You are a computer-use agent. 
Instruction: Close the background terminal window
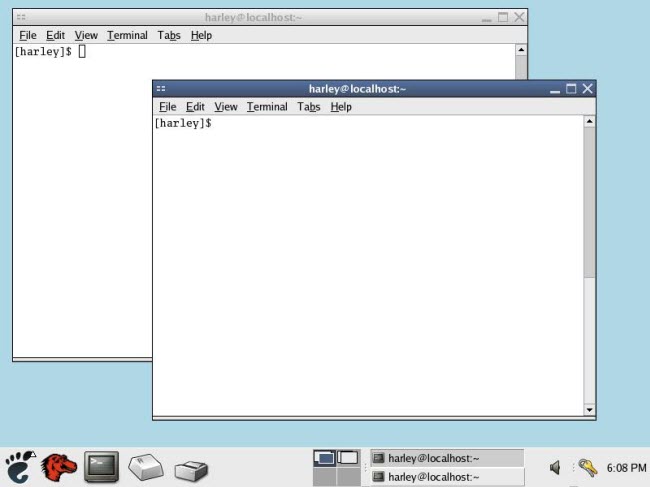[519, 17]
